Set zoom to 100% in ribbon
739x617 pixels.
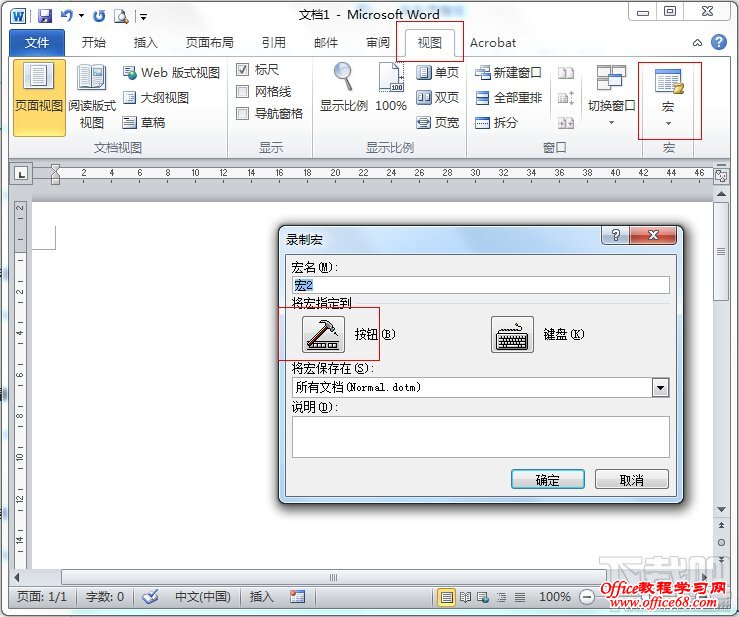(x=391, y=88)
